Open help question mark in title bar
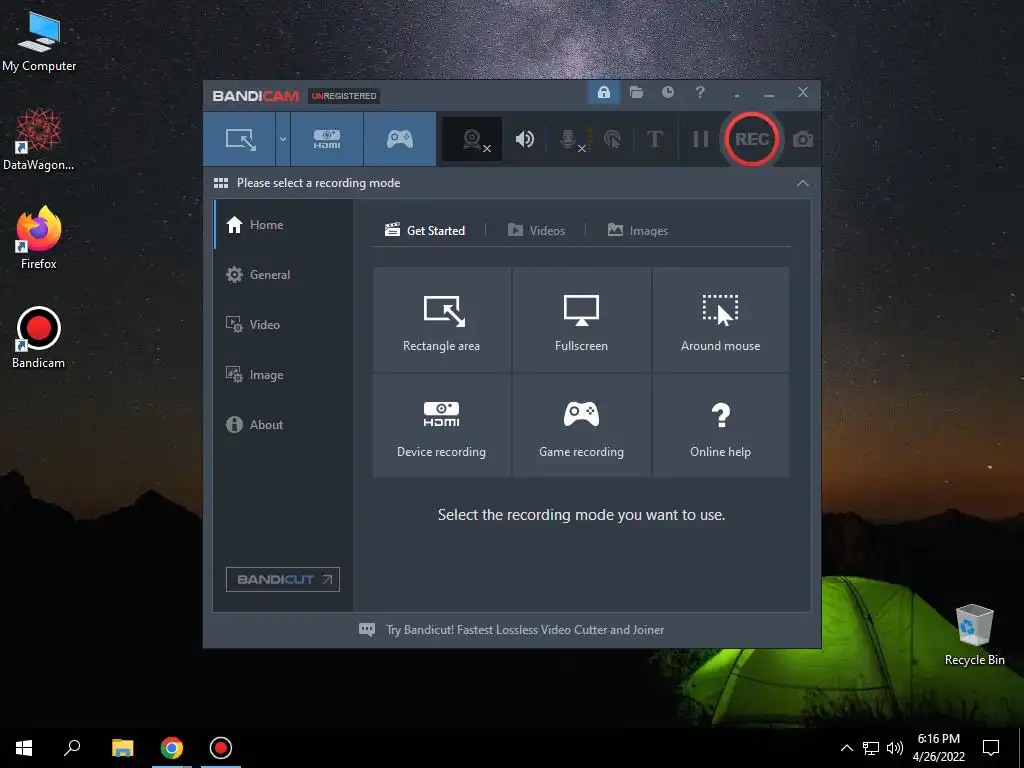The height and width of the screenshot is (768, 1024). [700, 93]
